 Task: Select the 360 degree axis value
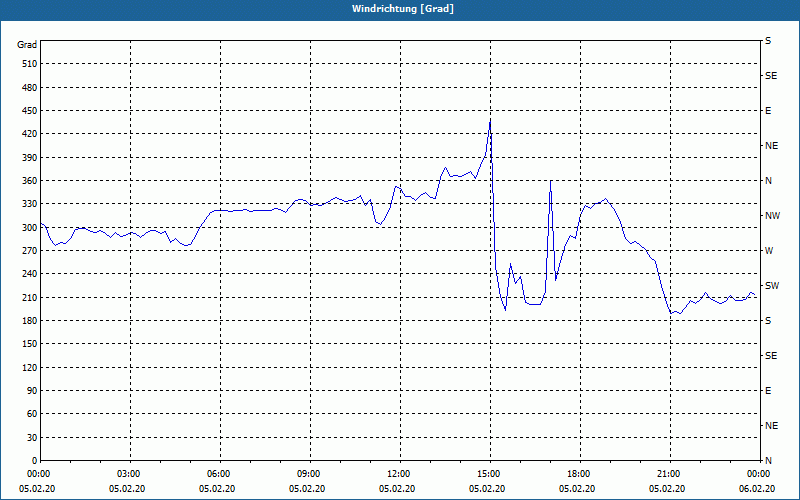30,181
